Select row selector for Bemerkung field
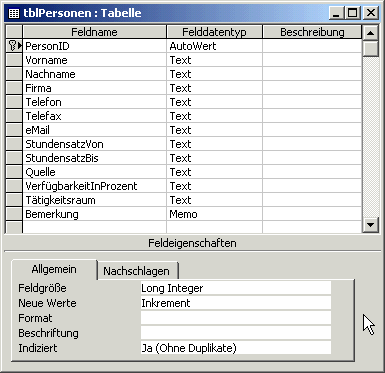 (14, 214)
